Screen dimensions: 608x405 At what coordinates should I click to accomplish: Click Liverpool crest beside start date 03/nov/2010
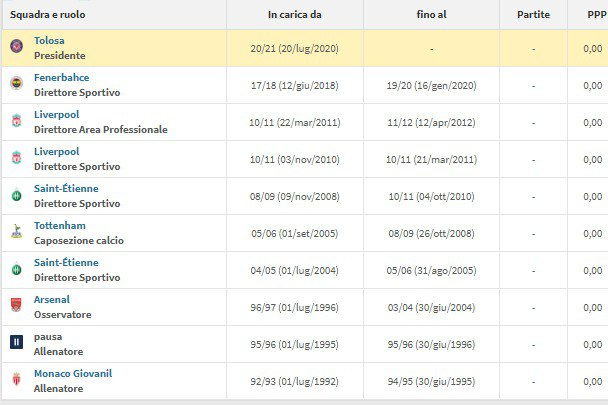pyautogui.click(x=16, y=157)
